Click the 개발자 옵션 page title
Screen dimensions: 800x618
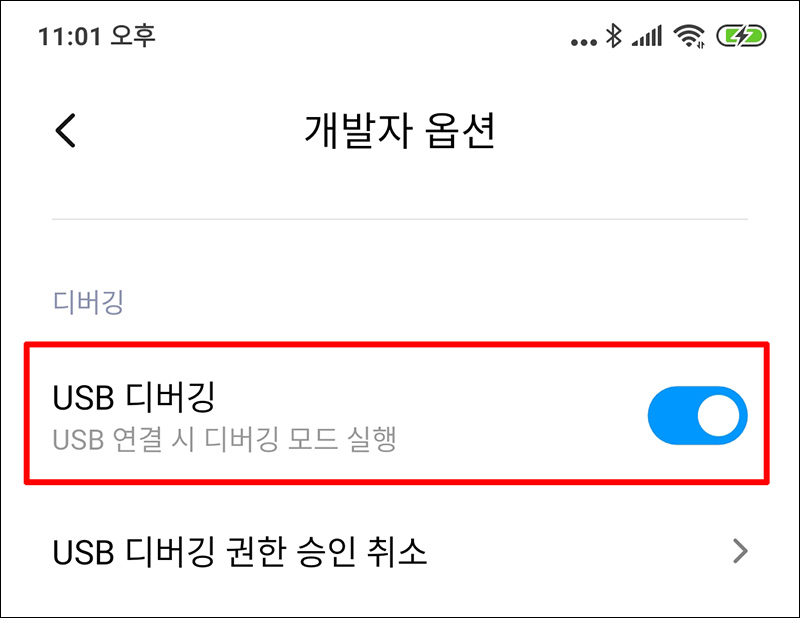pos(399,131)
